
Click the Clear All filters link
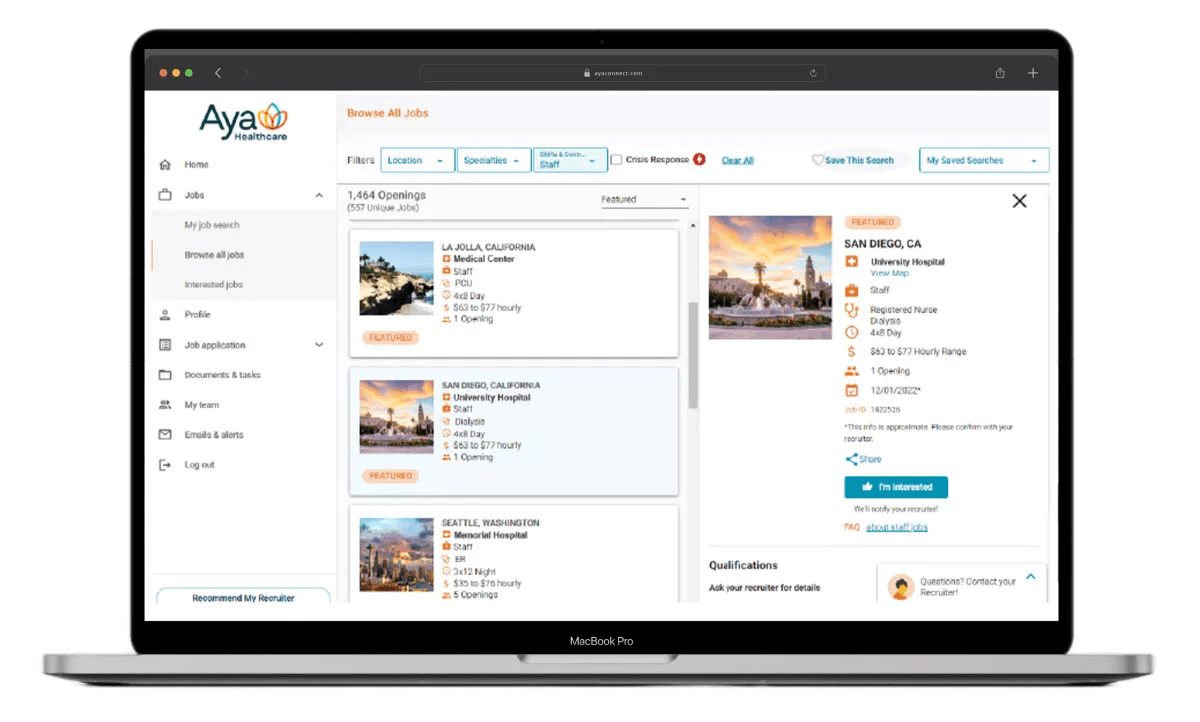tap(738, 160)
